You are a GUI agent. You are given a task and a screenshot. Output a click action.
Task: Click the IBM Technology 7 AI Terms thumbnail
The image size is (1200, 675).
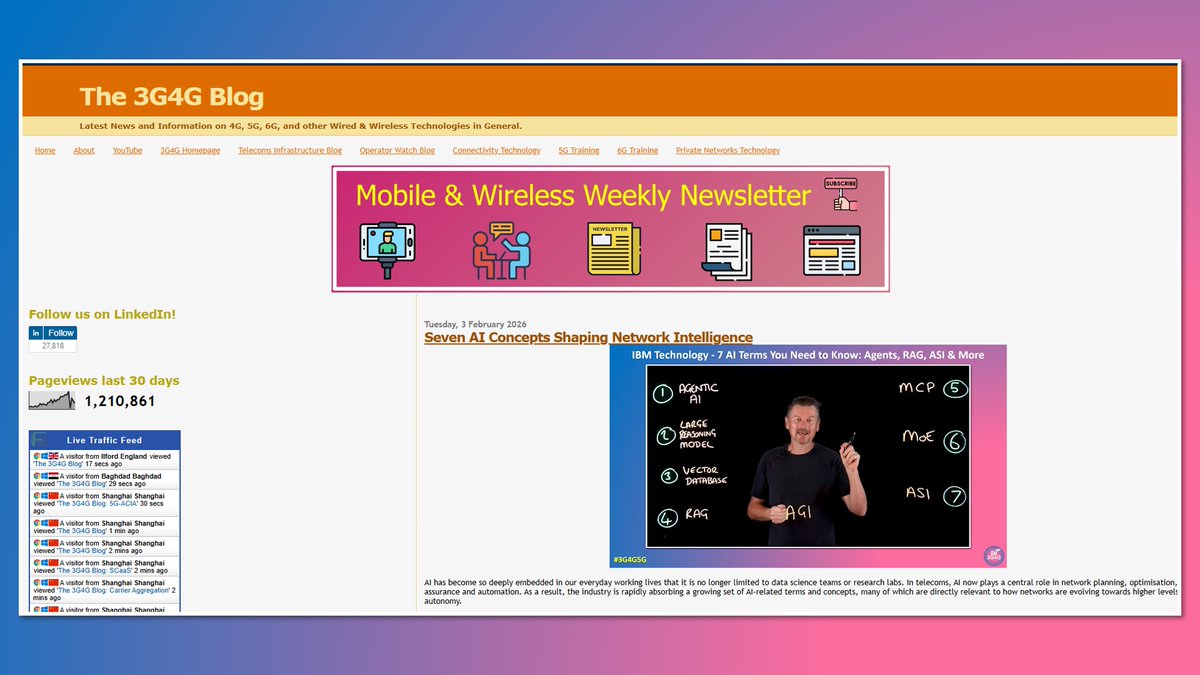808,456
